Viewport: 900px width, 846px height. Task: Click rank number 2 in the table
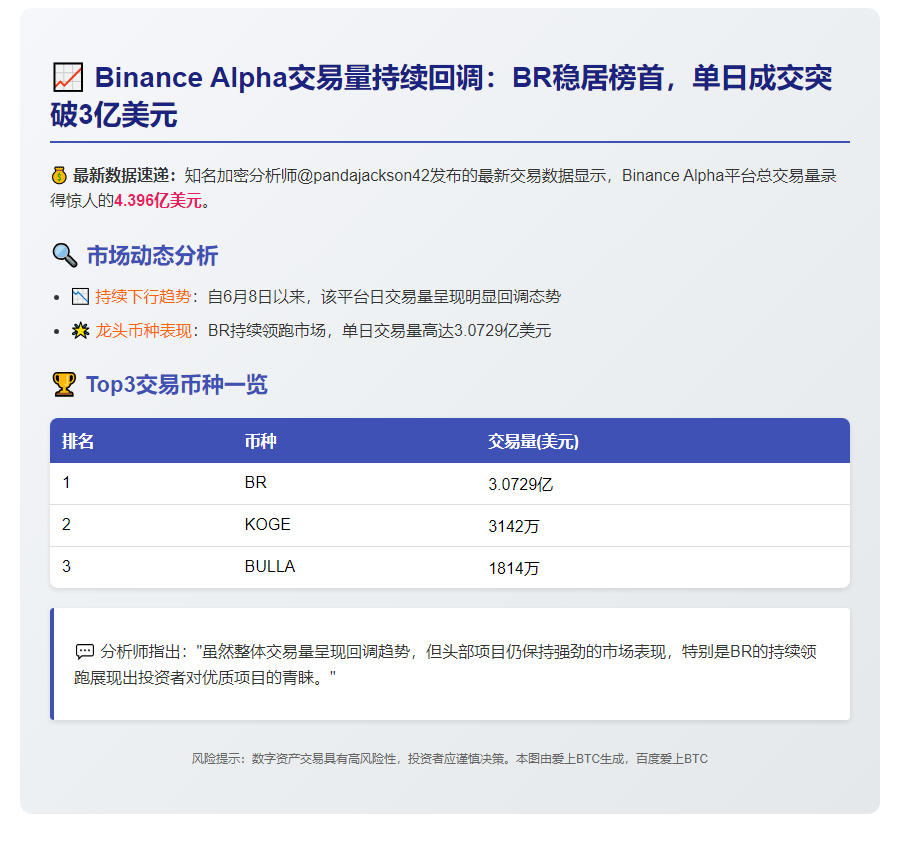[67, 525]
